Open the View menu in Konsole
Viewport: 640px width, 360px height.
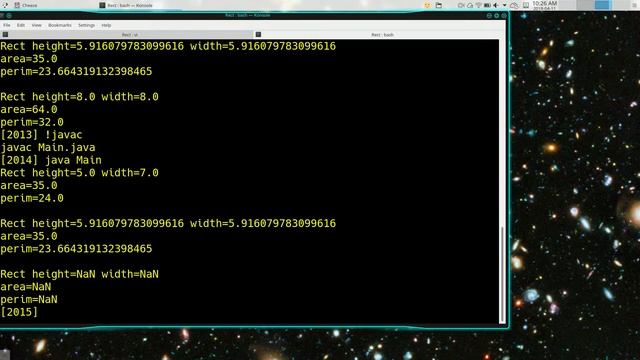point(37,25)
